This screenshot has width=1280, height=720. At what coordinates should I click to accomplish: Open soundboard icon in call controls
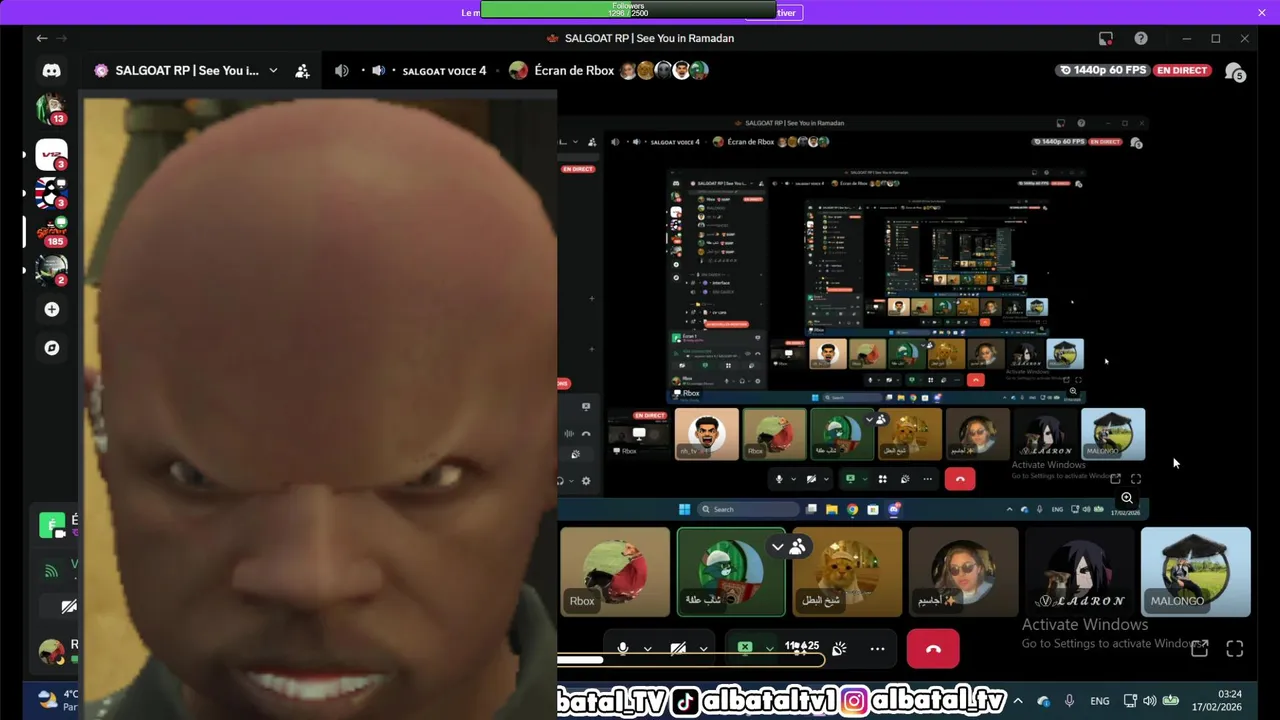(x=839, y=649)
